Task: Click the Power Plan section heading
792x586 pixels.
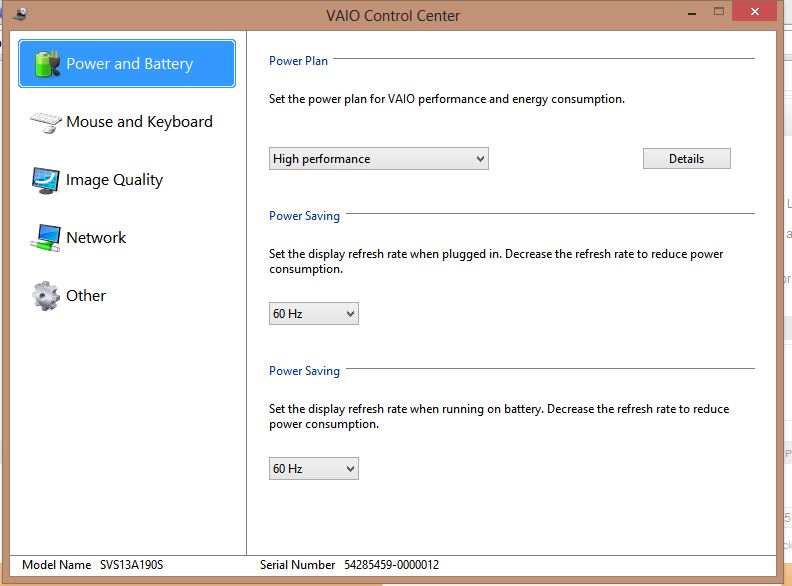Action: click(x=299, y=61)
